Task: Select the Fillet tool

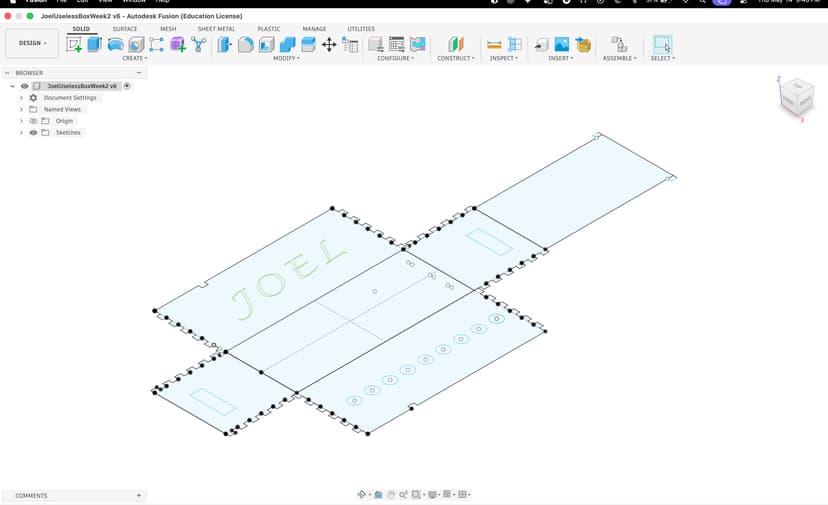Action: (246, 44)
